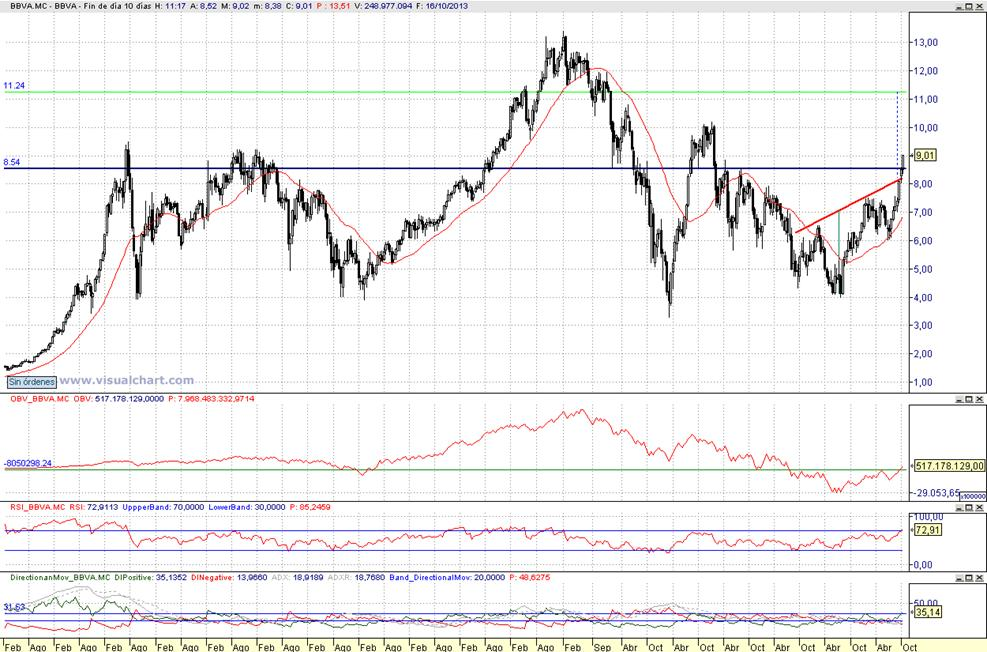Click the RSI_BBVA.MC indicator title
Screen dimensions: 987x652
point(38,507)
